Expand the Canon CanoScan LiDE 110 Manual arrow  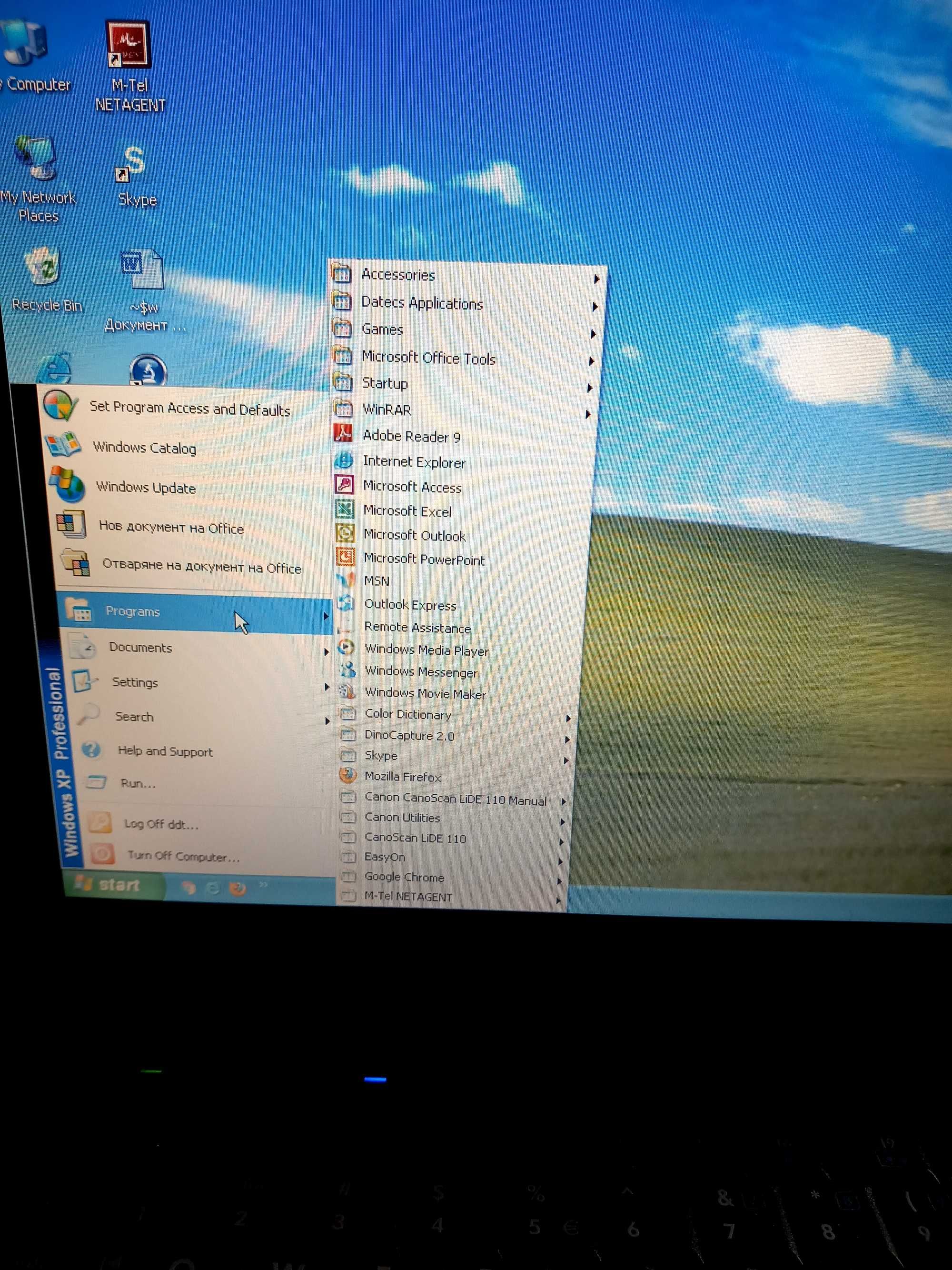pyautogui.click(x=564, y=801)
